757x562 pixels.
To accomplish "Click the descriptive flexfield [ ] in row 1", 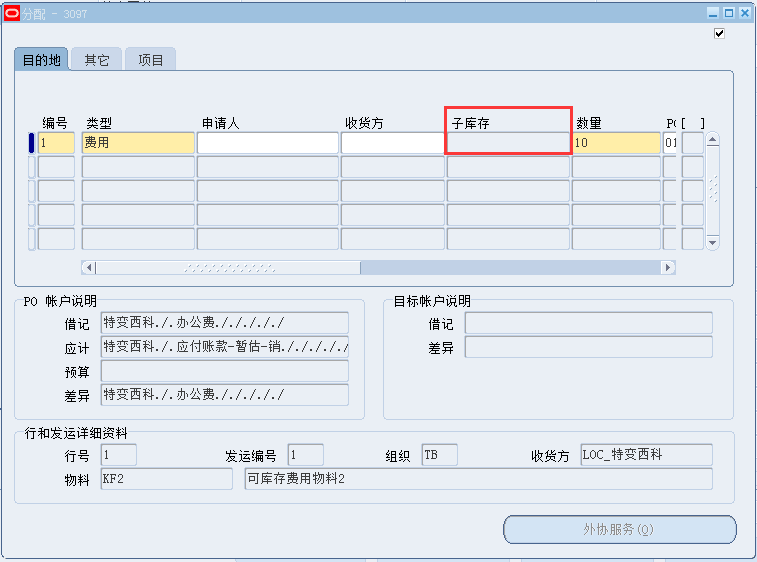I will pyautogui.click(x=692, y=142).
